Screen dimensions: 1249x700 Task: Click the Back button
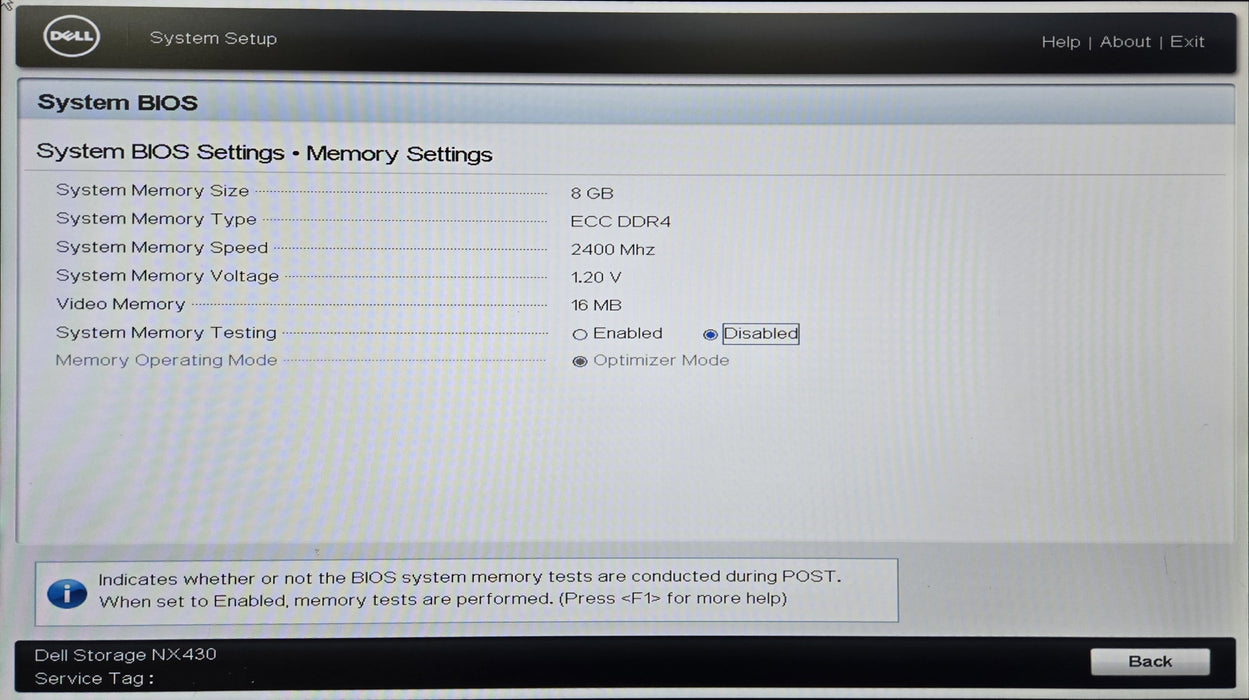coord(1150,661)
